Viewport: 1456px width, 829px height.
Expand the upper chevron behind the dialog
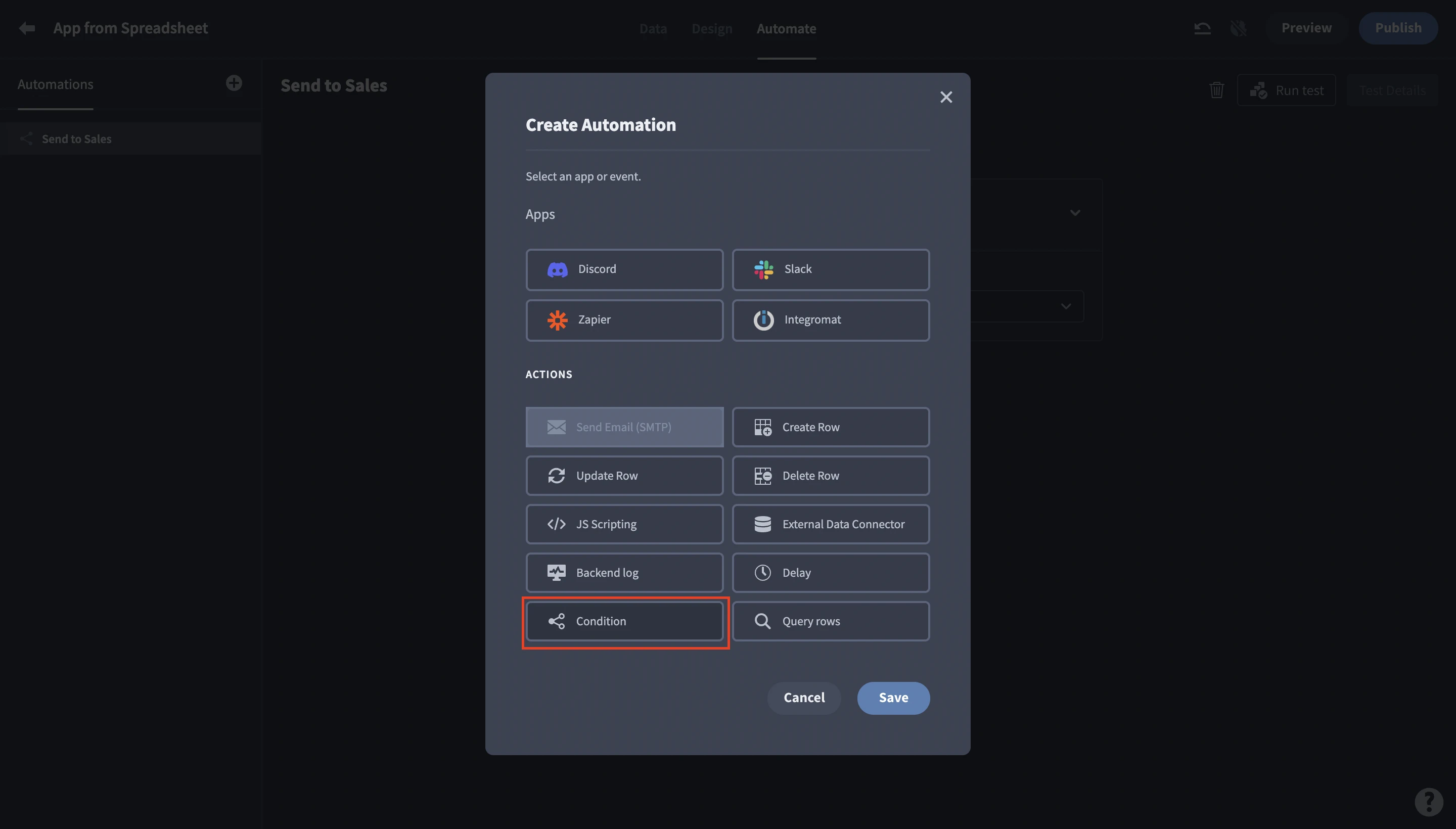click(x=1074, y=213)
